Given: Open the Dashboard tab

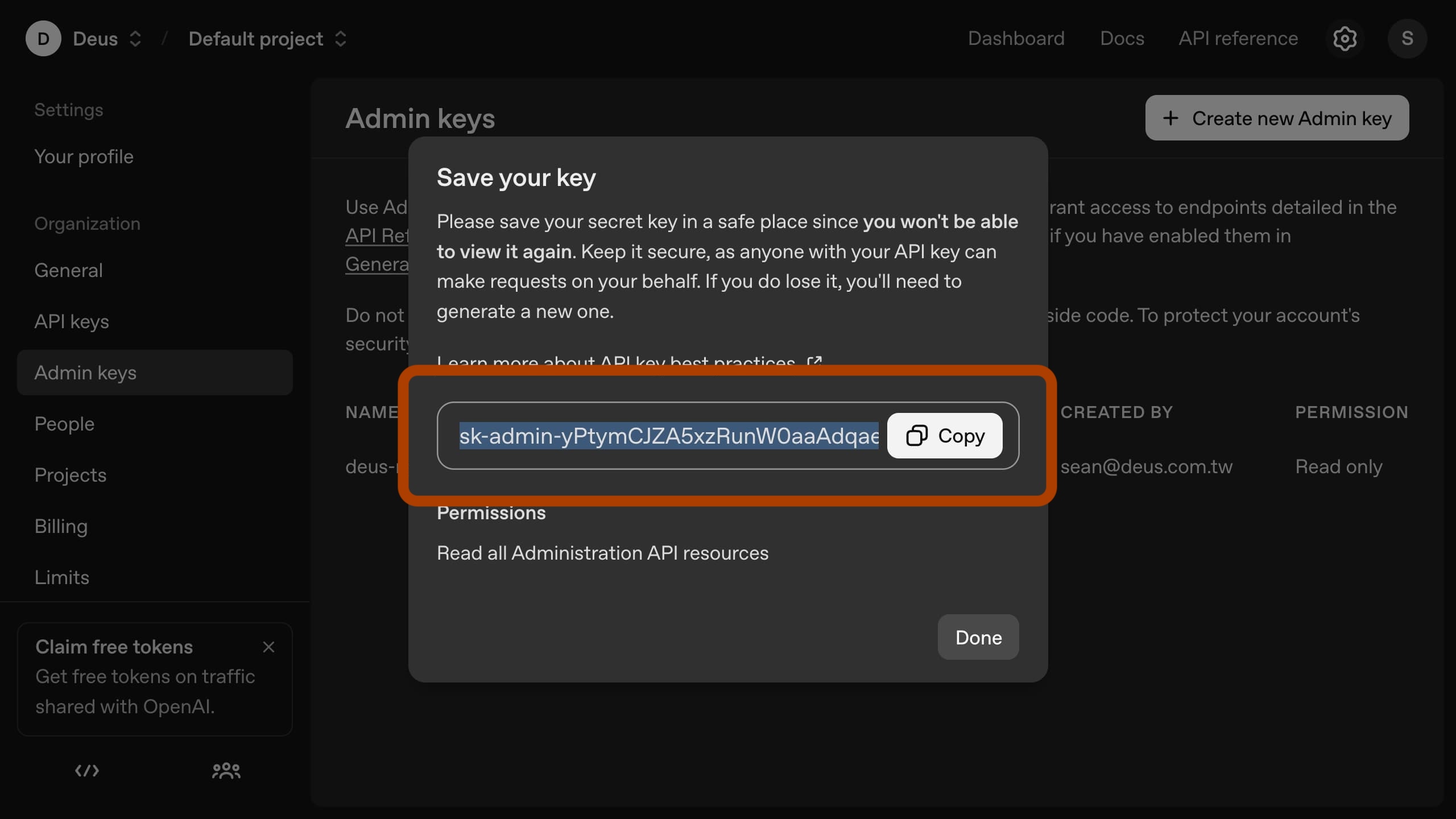Looking at the screenshot, I should (1016, 39).
